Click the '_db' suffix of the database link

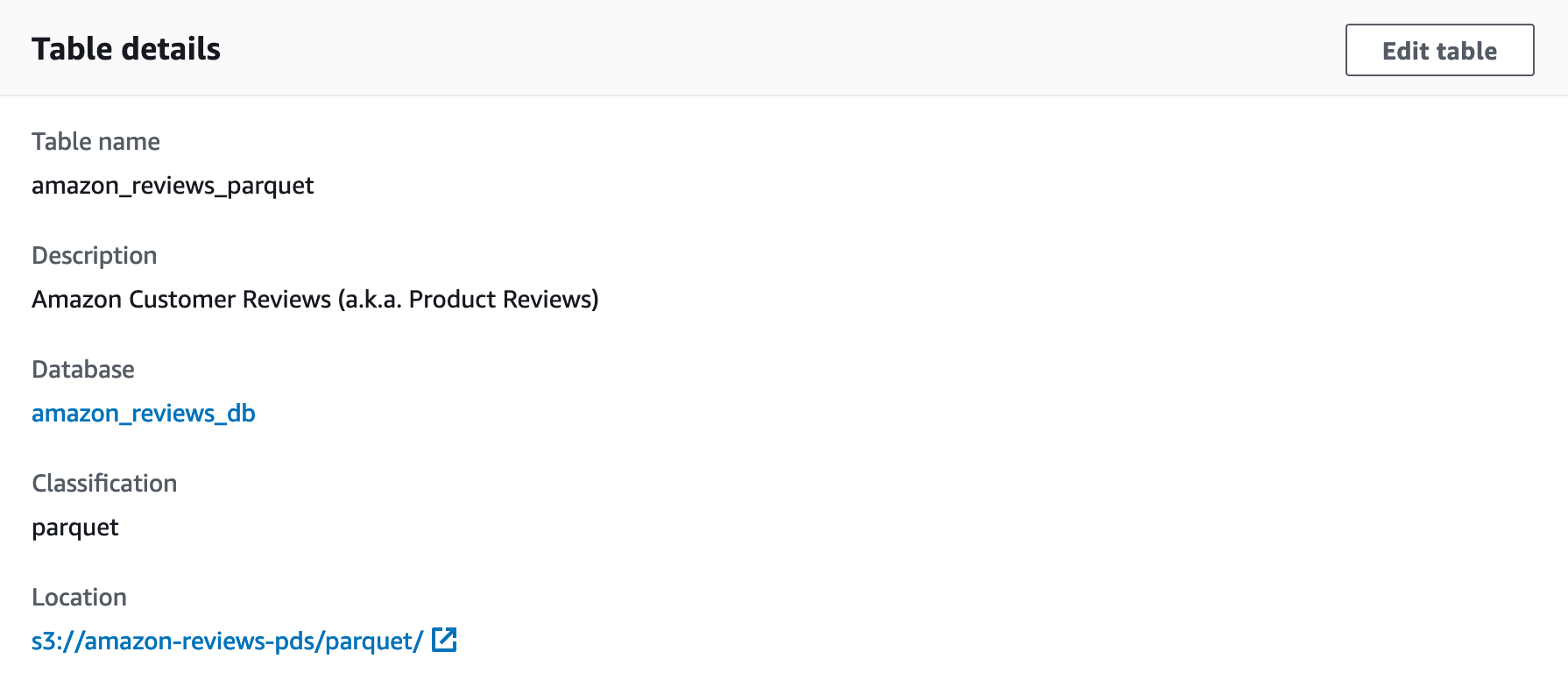point(235,413)
